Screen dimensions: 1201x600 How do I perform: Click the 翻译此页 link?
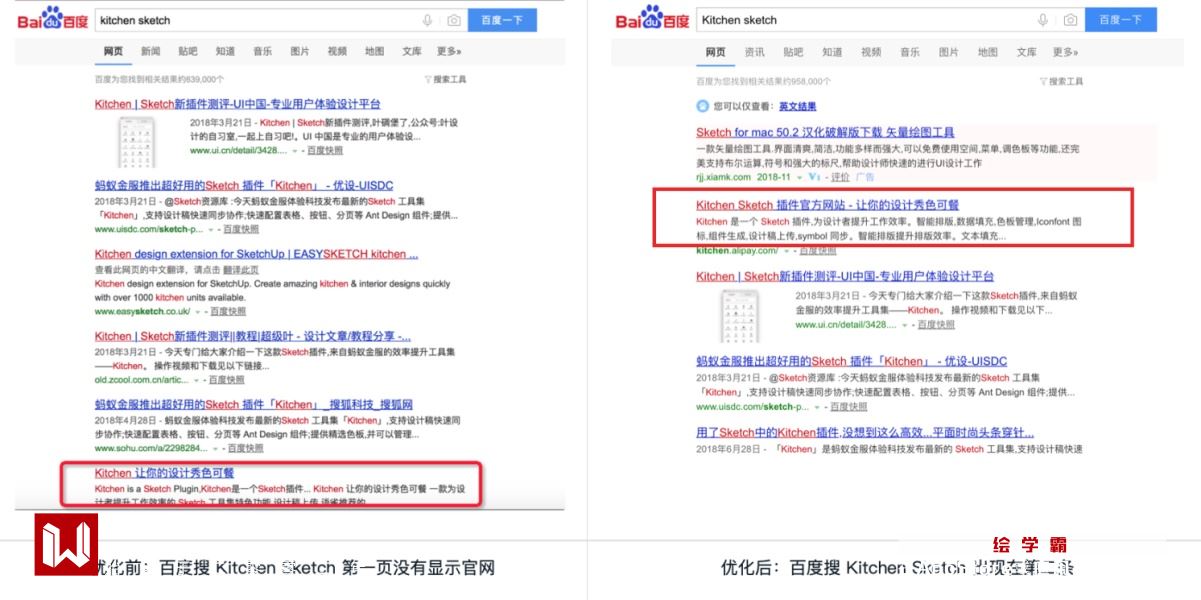[240, 270]
